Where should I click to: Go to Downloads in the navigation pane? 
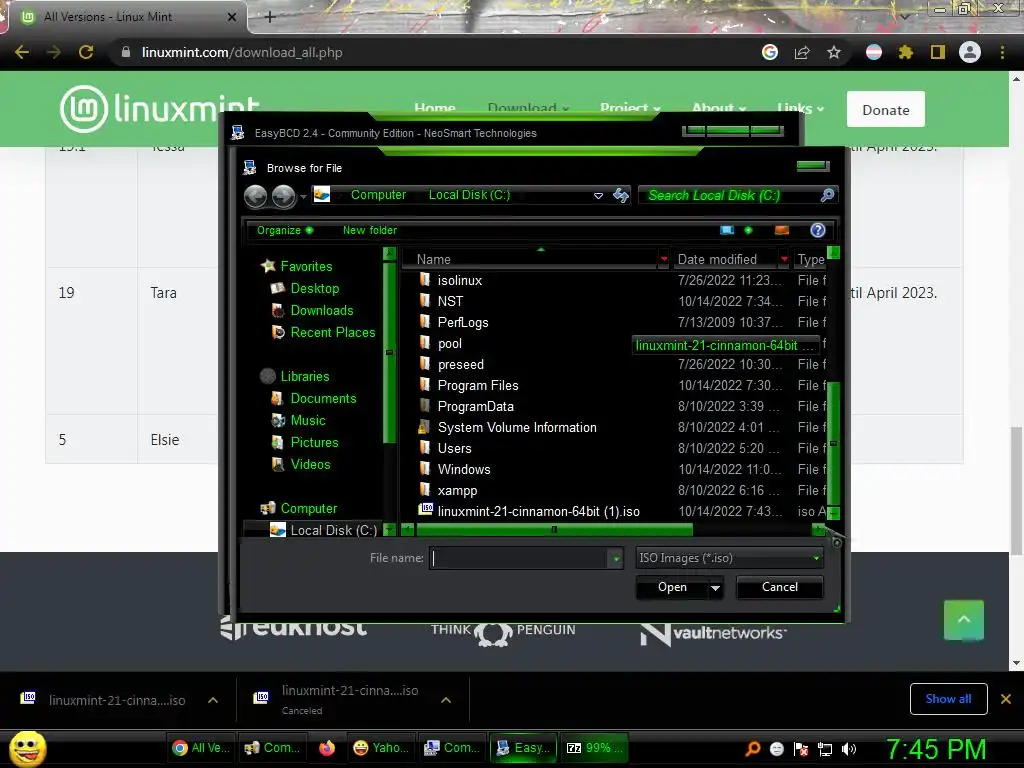321,310
